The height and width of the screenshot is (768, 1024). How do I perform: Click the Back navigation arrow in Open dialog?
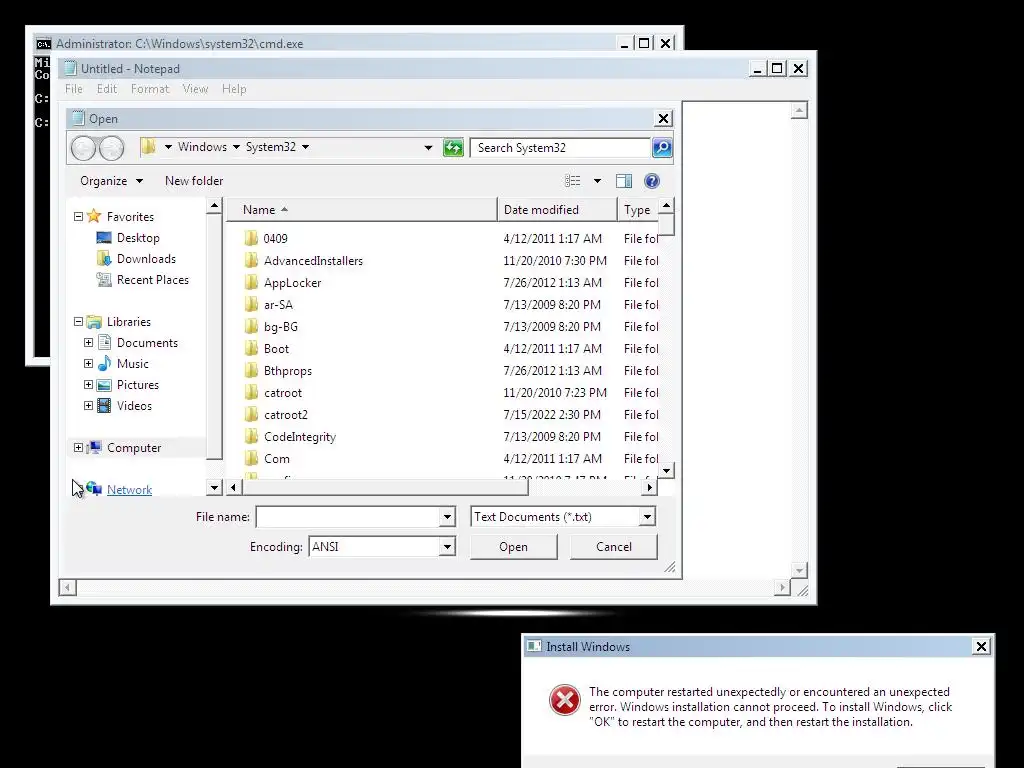click(83, 148)
